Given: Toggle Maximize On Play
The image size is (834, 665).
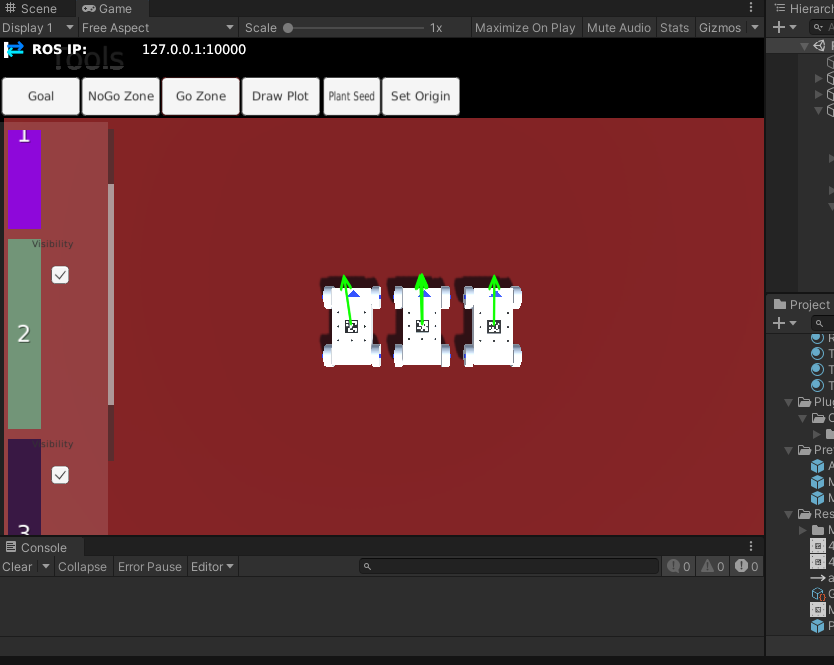Looking at the screenshot, I should [525, 28].
